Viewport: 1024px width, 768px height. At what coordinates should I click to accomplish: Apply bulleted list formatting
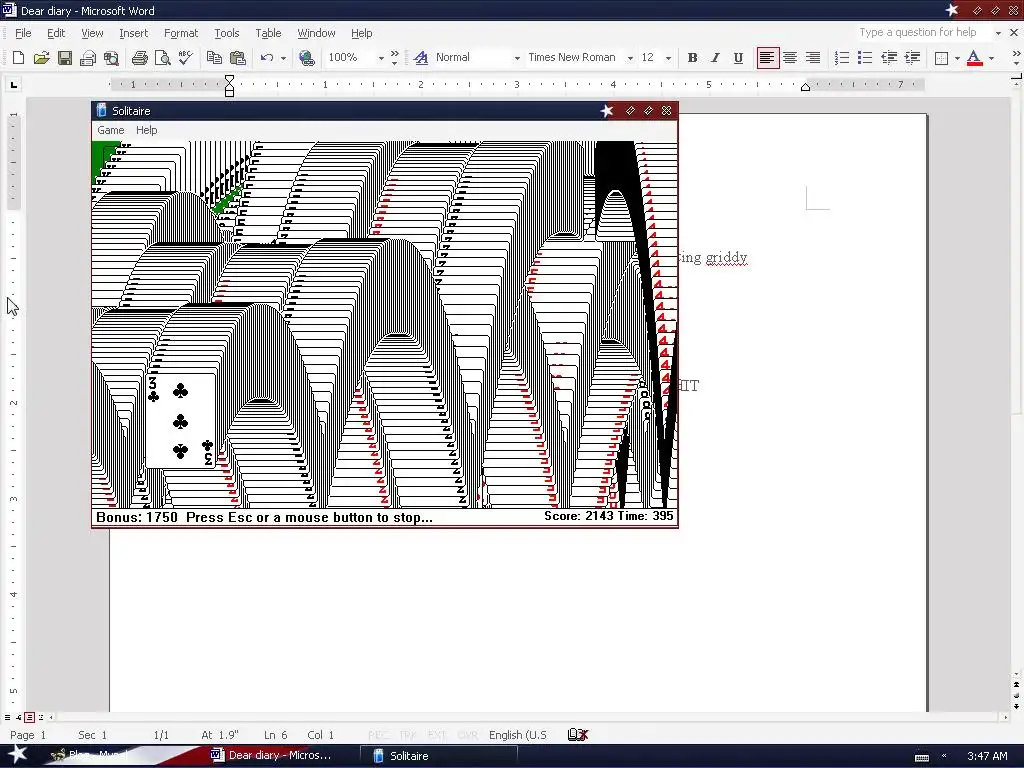click(x=865, y=57)
